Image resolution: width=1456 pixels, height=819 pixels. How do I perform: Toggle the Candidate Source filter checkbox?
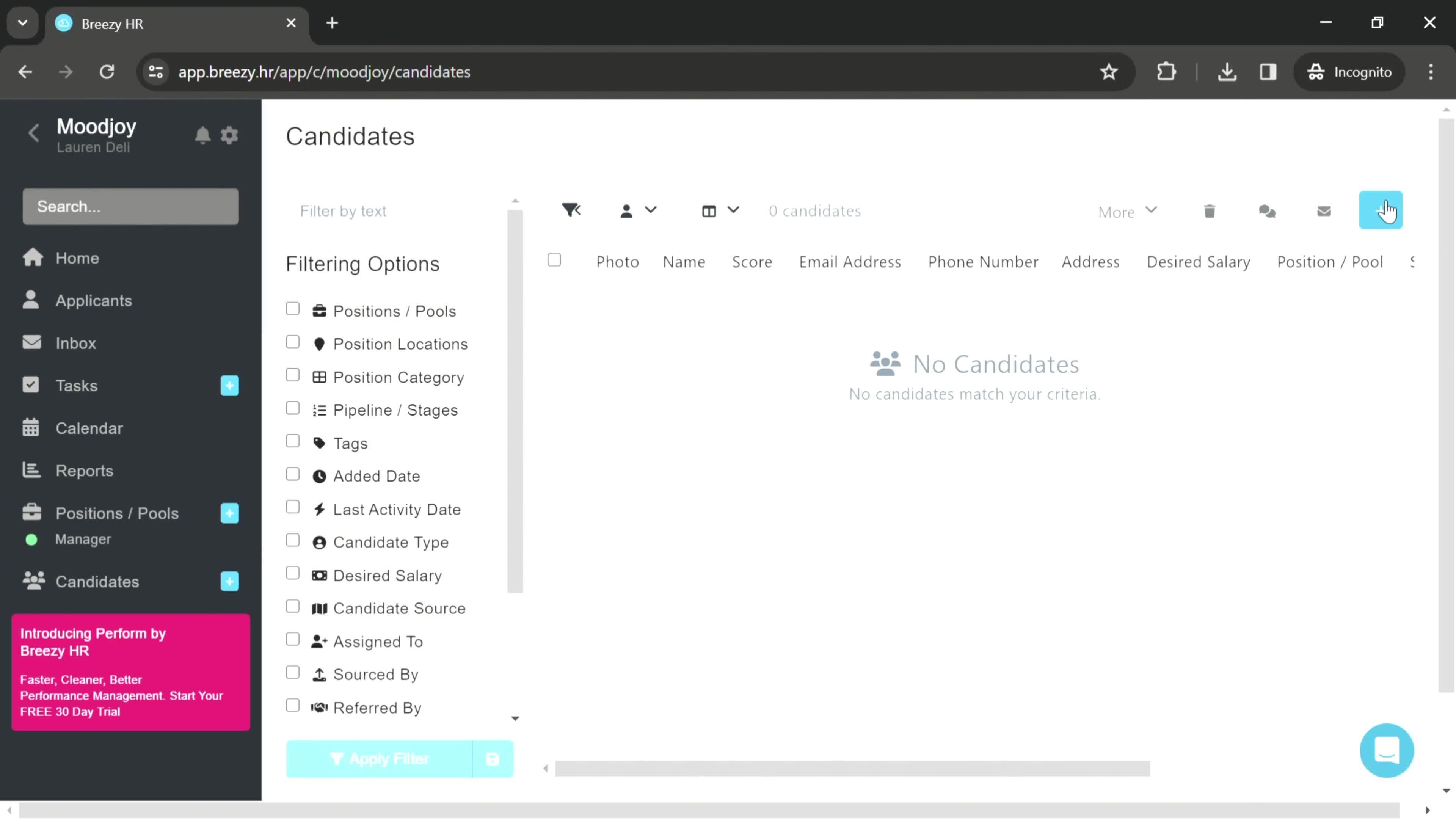293,609
